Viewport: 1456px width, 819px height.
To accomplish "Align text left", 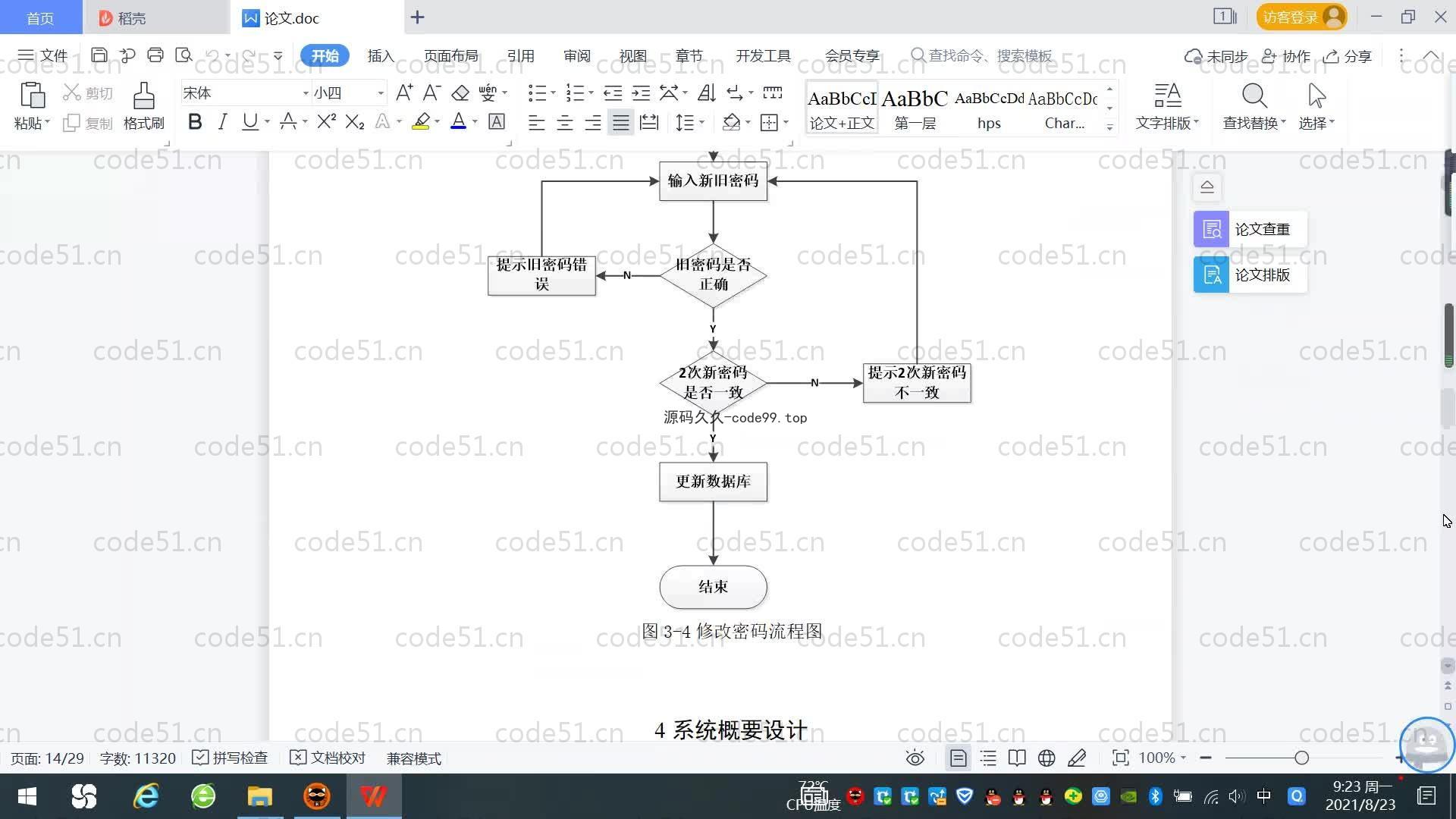I will coord(536,122).
